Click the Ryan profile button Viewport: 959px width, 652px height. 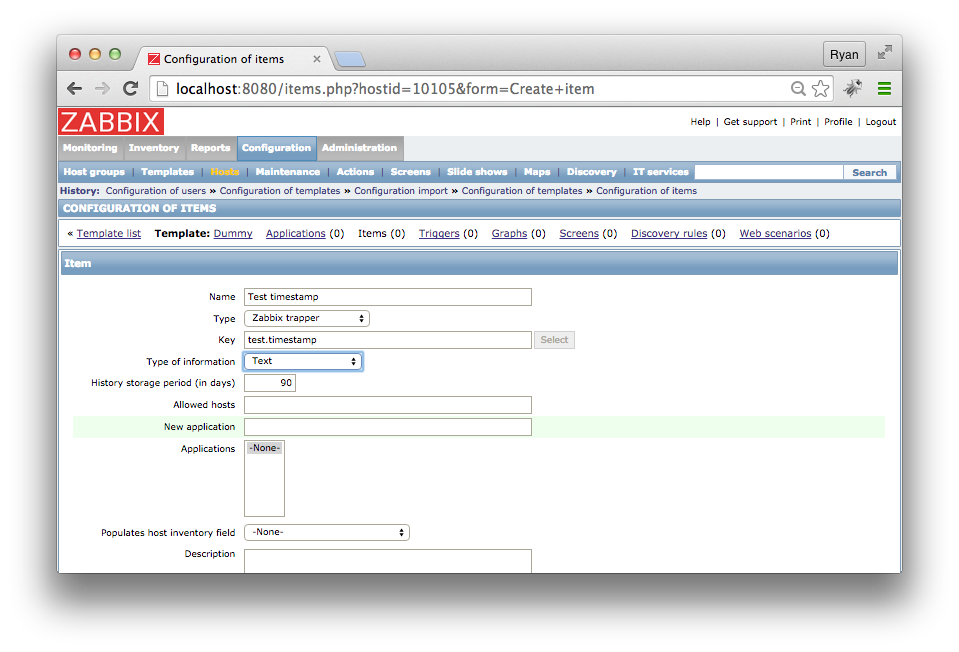pyautogui.click(x=844, y=54)
